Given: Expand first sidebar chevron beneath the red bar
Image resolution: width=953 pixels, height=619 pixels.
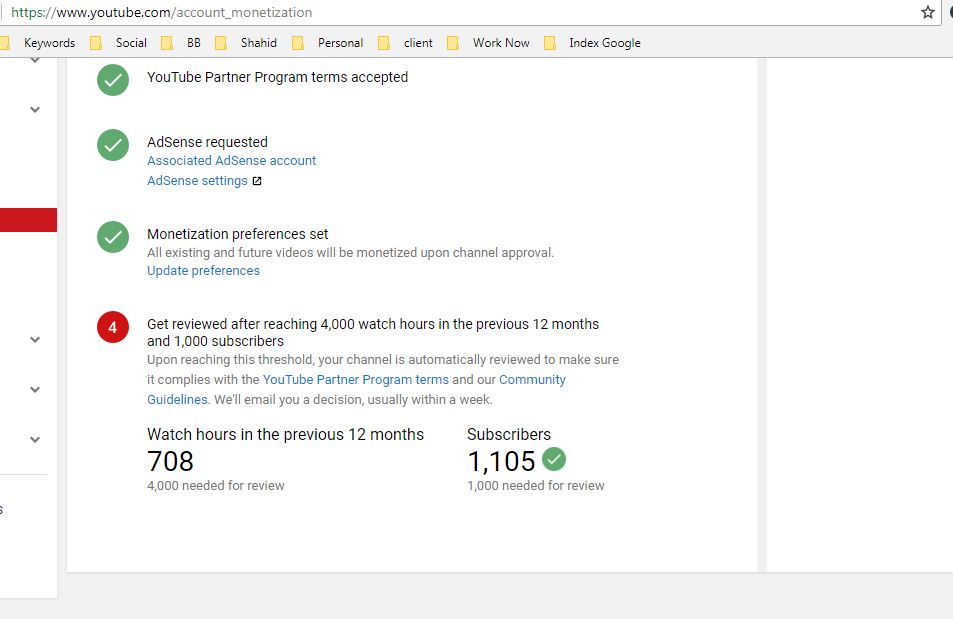Looking at the screenshot, I should pyautogui.click(x=35, y=339).
